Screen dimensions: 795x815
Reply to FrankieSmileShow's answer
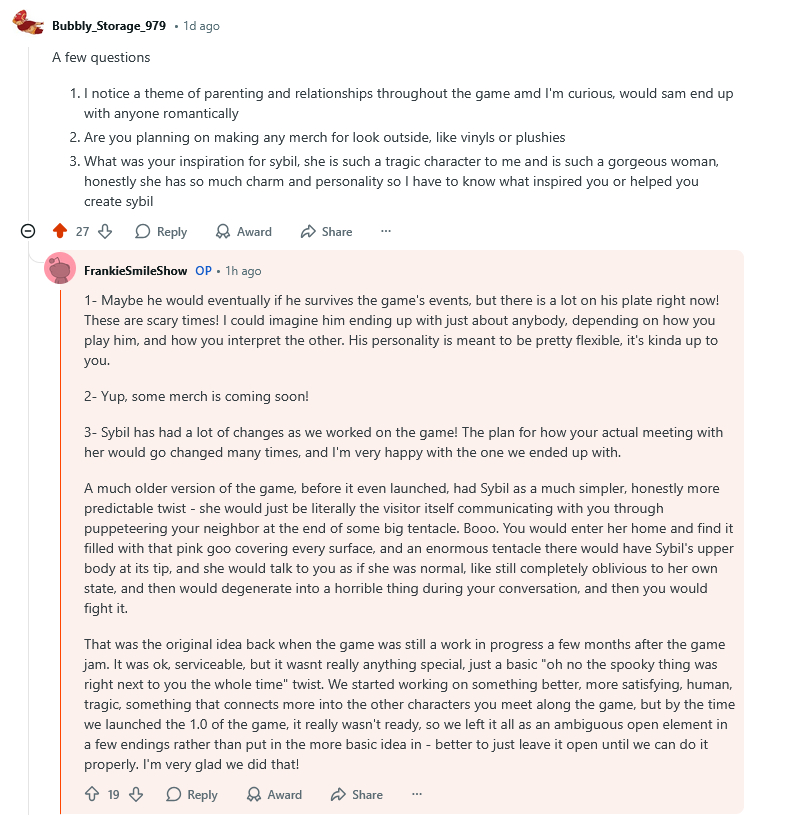click(191, 794)
